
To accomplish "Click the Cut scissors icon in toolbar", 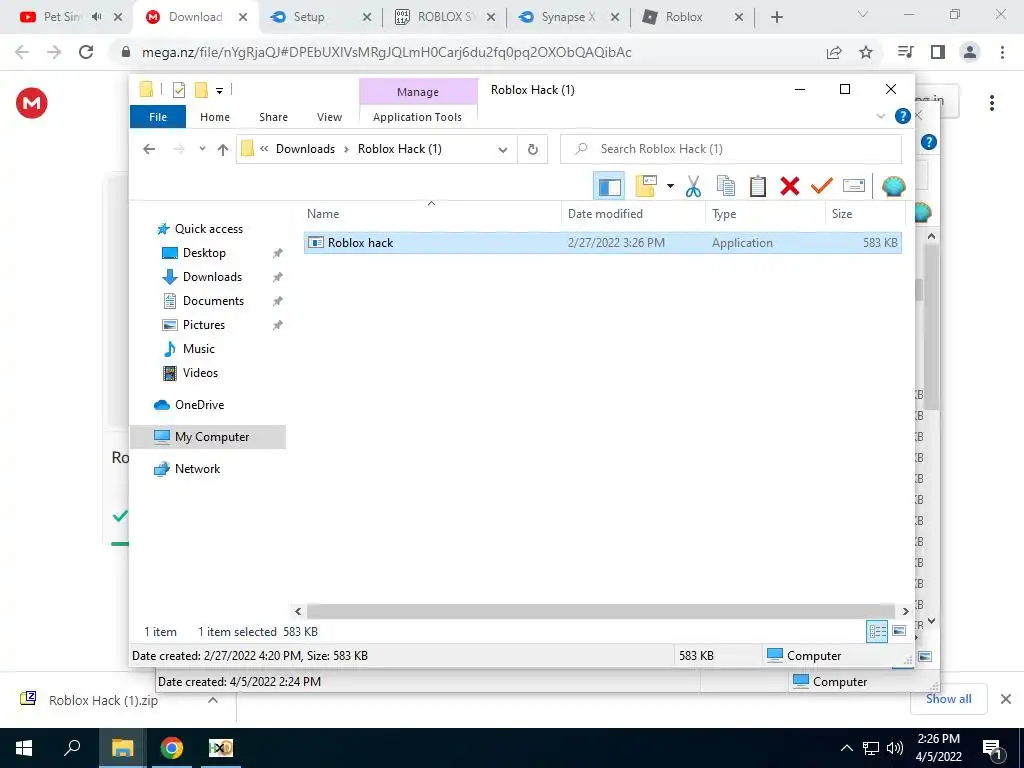I will click(x=693, y=186).
